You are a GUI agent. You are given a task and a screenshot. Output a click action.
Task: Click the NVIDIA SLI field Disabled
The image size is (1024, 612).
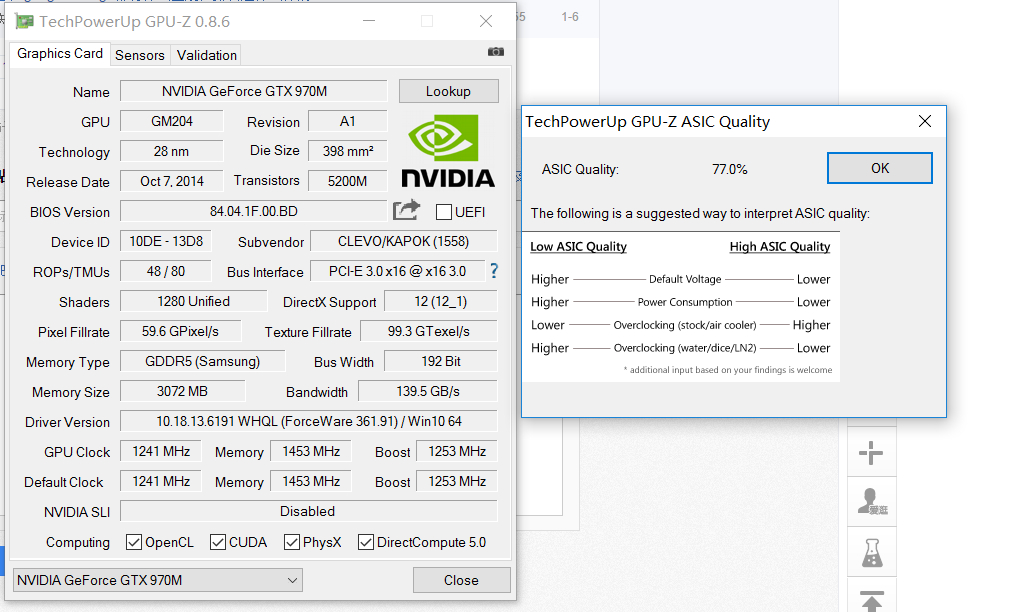point(309,511)
